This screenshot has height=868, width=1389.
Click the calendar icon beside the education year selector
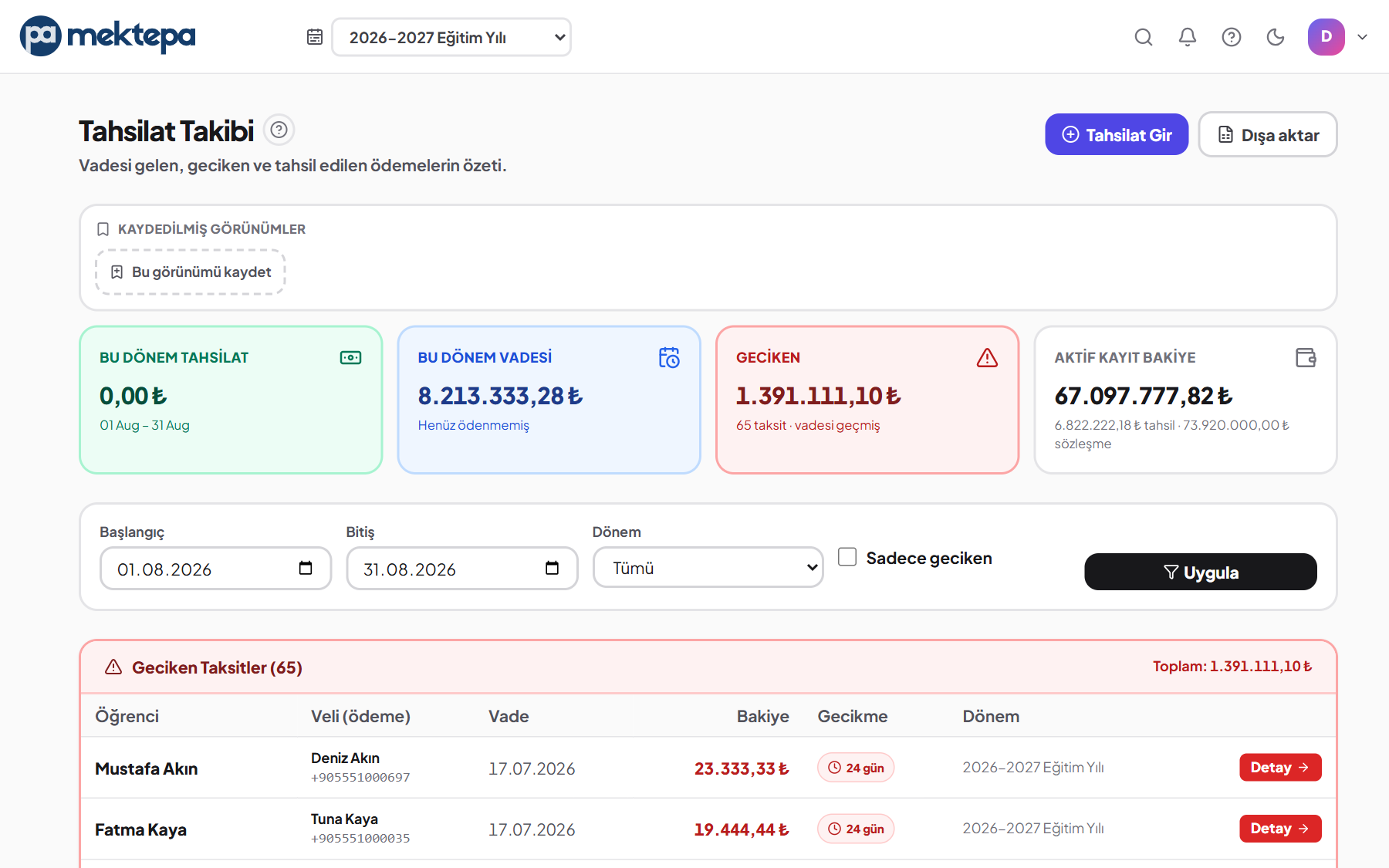[315, 37]
